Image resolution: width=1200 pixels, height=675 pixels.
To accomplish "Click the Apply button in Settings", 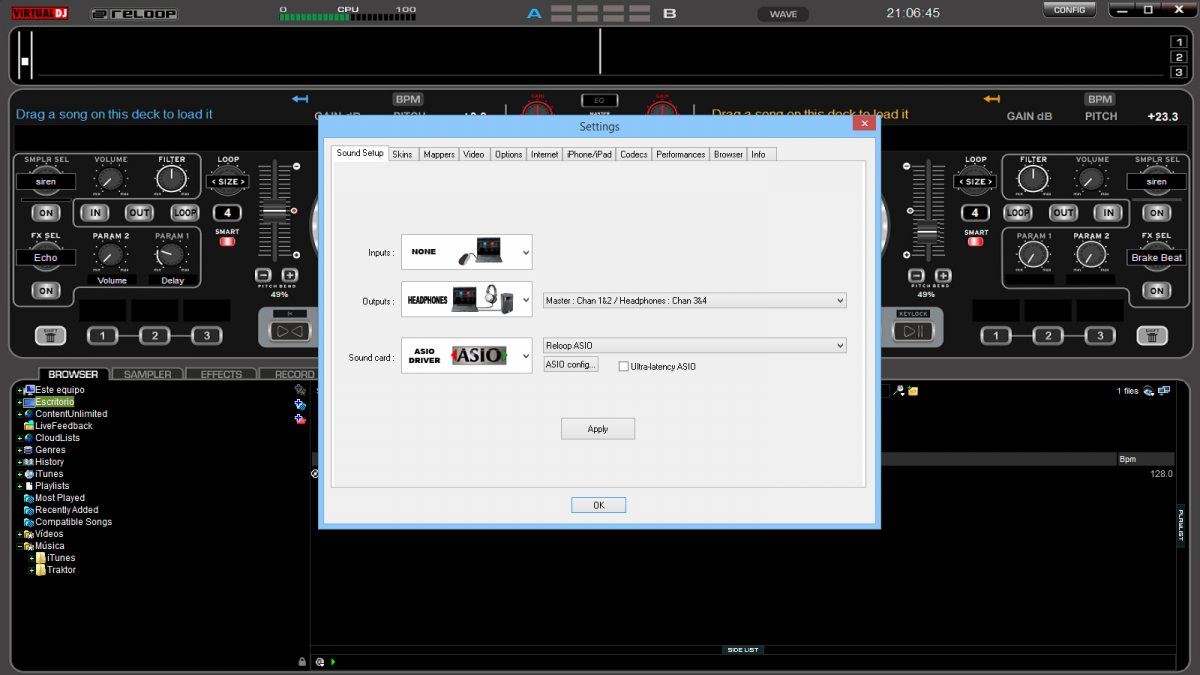I will click(x=597, y=429).
